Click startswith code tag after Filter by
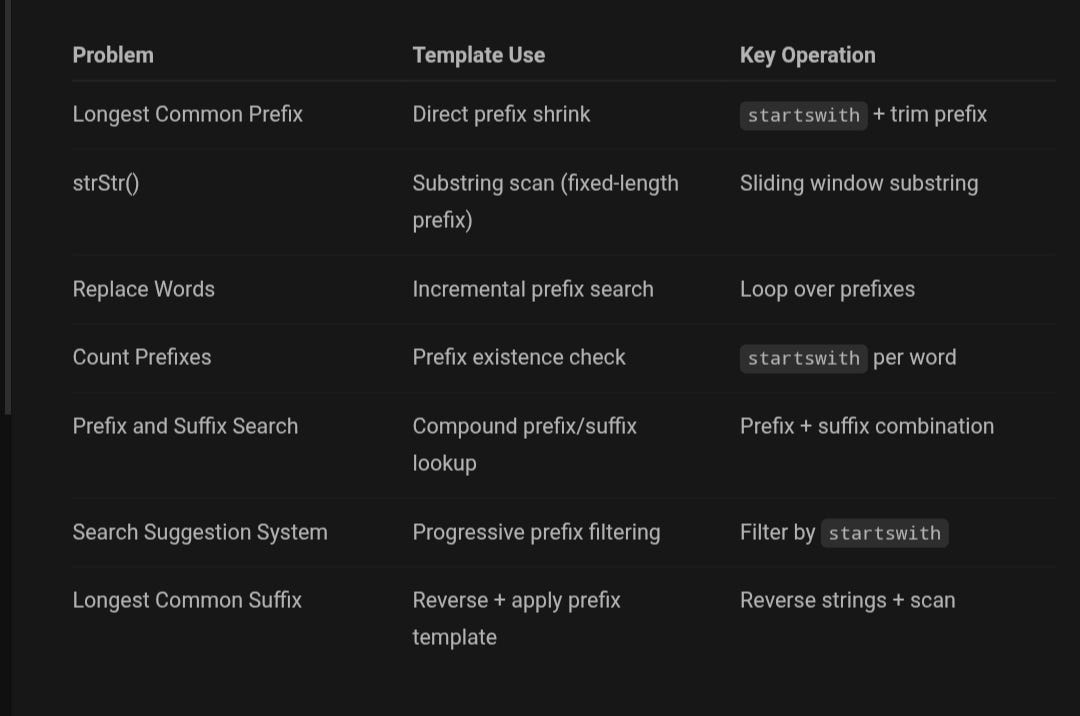The height and width of the screenshot is (716, 1080). [x=884, y=533]
